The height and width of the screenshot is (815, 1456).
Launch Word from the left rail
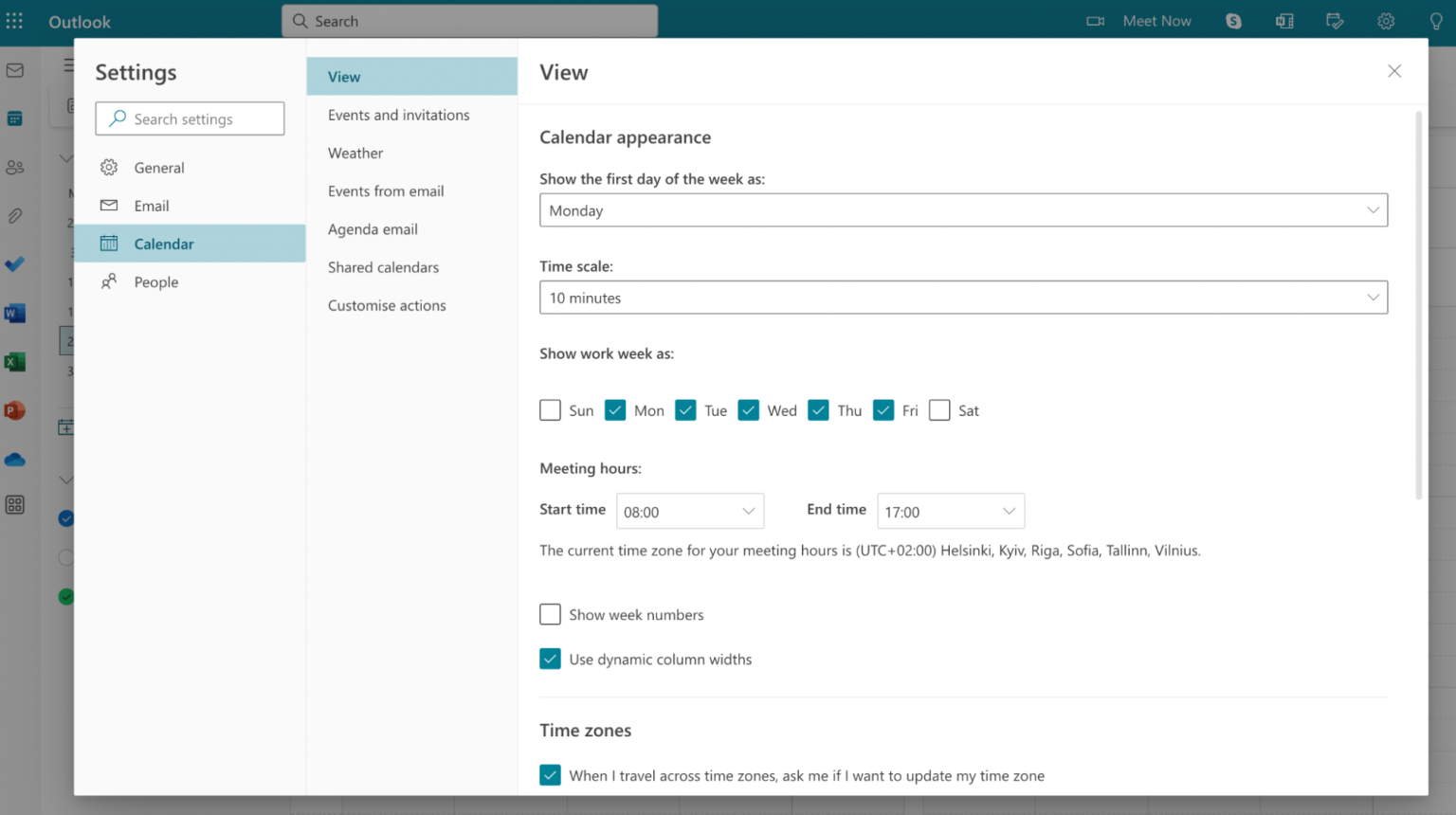(15, 314)
